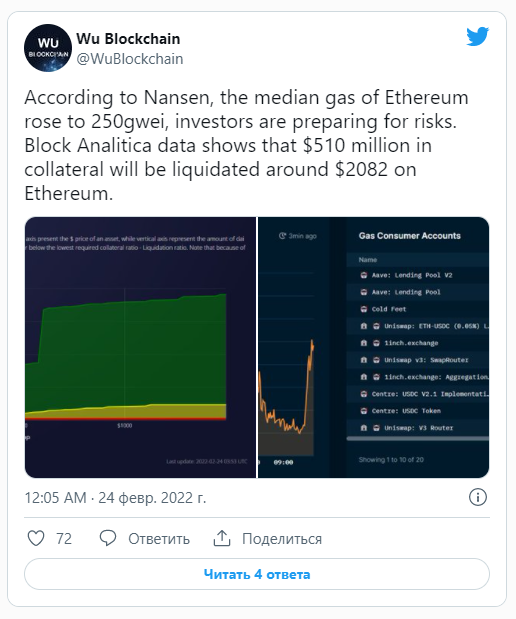Like the tweet with heart icon
The image size is (516, 619).
[x=36, y=538]
